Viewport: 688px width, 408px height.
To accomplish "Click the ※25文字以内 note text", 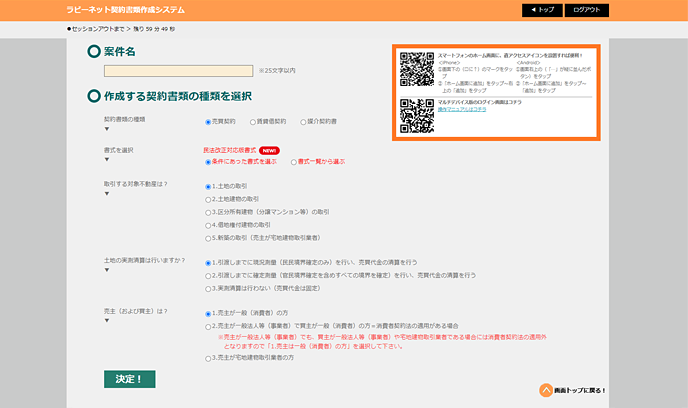I will (277, 71).
